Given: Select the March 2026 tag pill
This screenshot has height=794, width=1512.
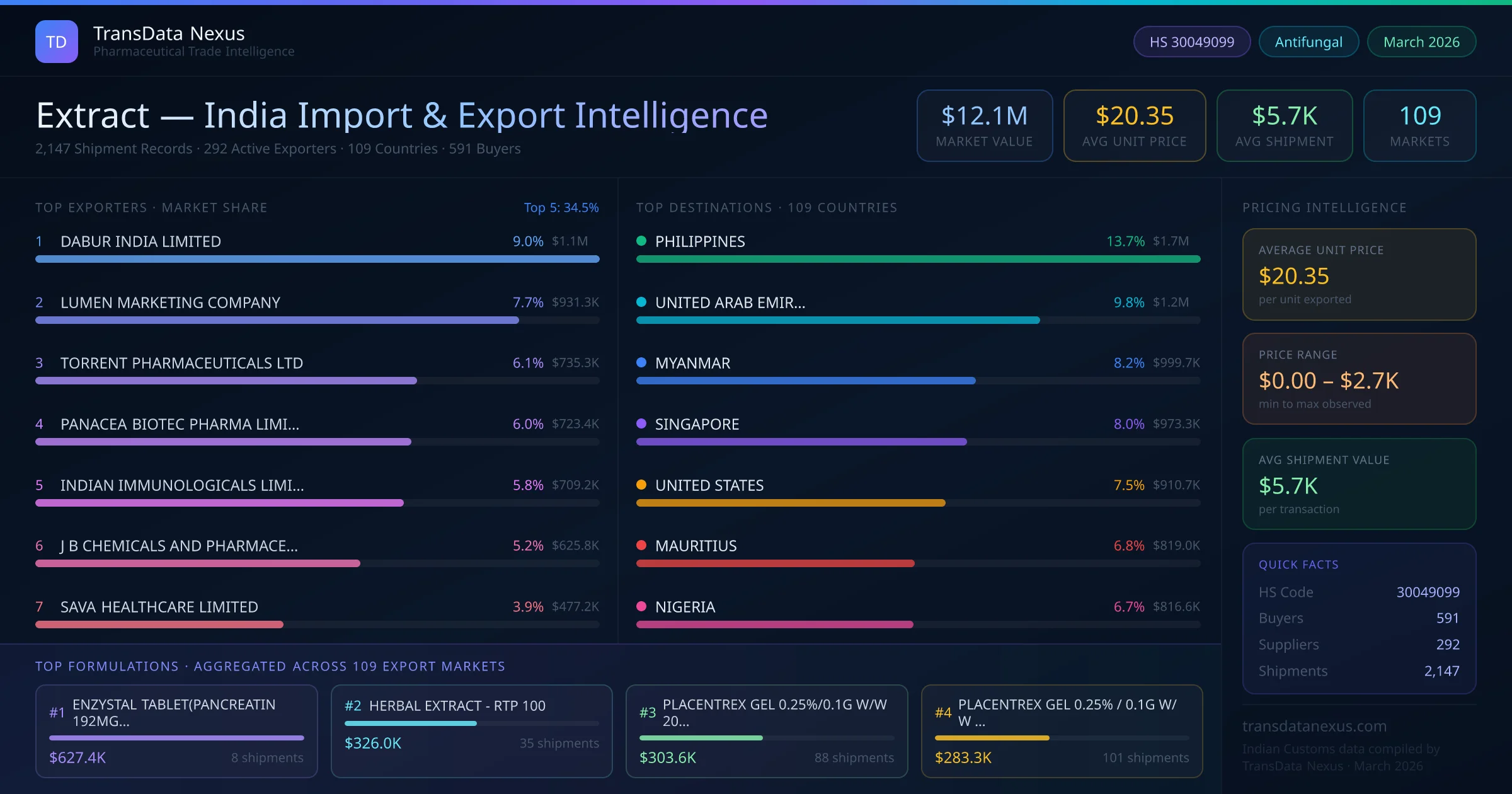Looking at the screenshot, I should (1421, 42).
